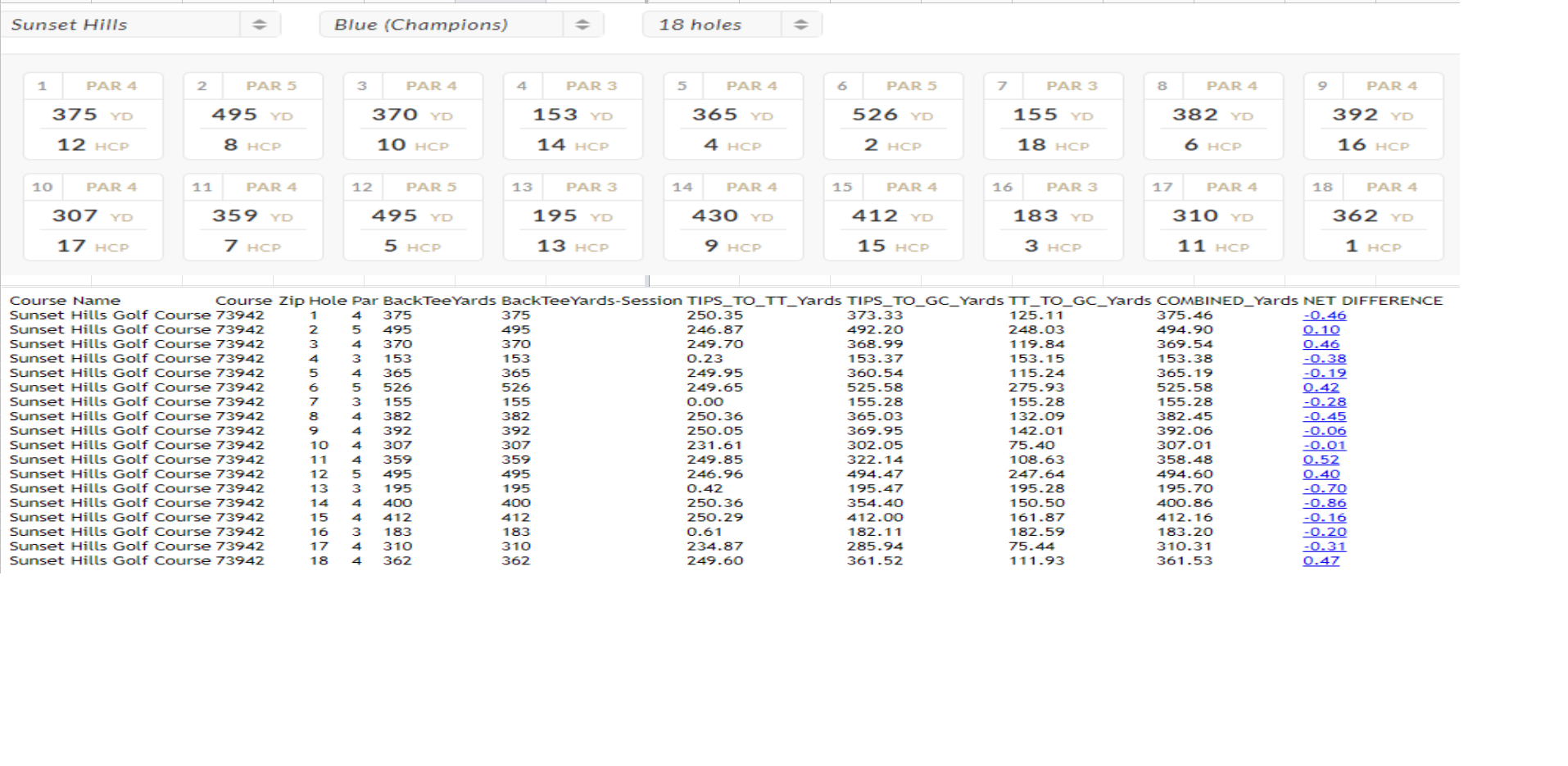
Task: Open net difference link -0.06 for hole 9
Action: tap(1325, 431)
